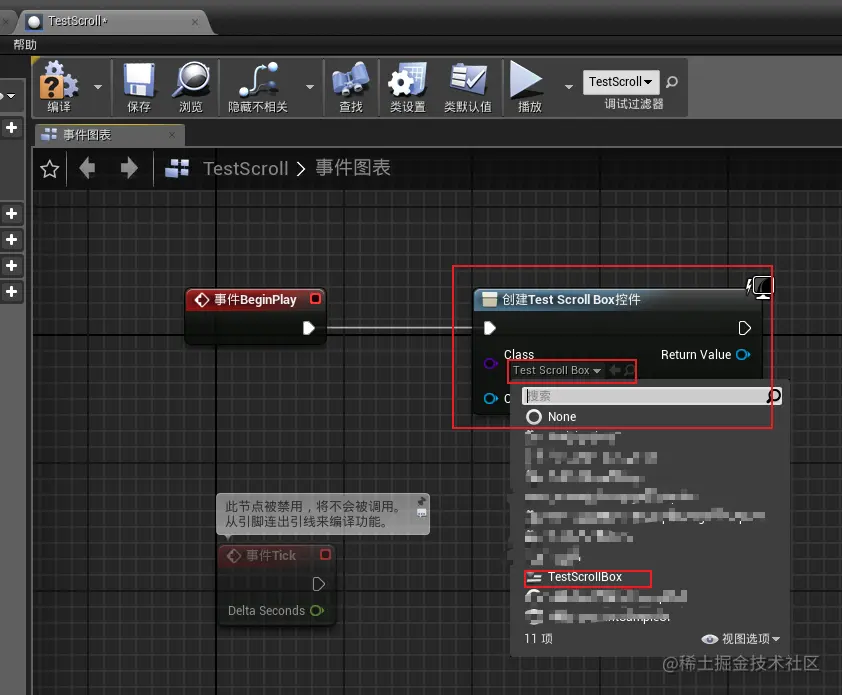Click the purple Class input pin
The image size is (842, 695).
[x=490, y=364]
